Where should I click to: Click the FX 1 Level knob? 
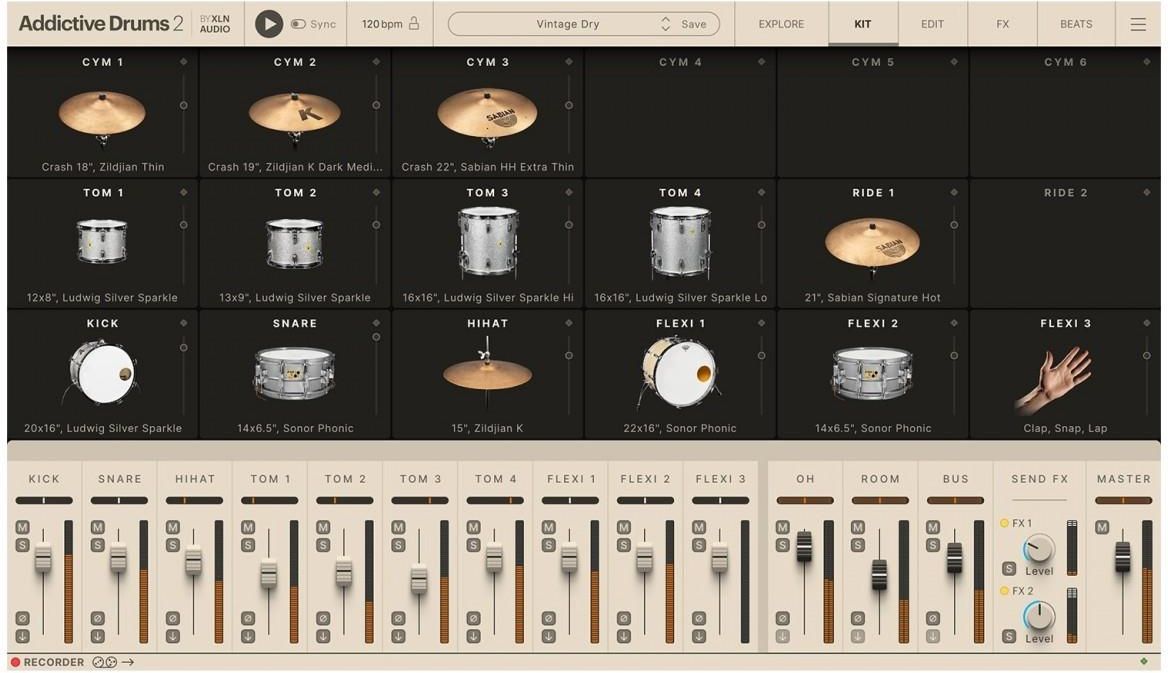[x=1038, y=549]
